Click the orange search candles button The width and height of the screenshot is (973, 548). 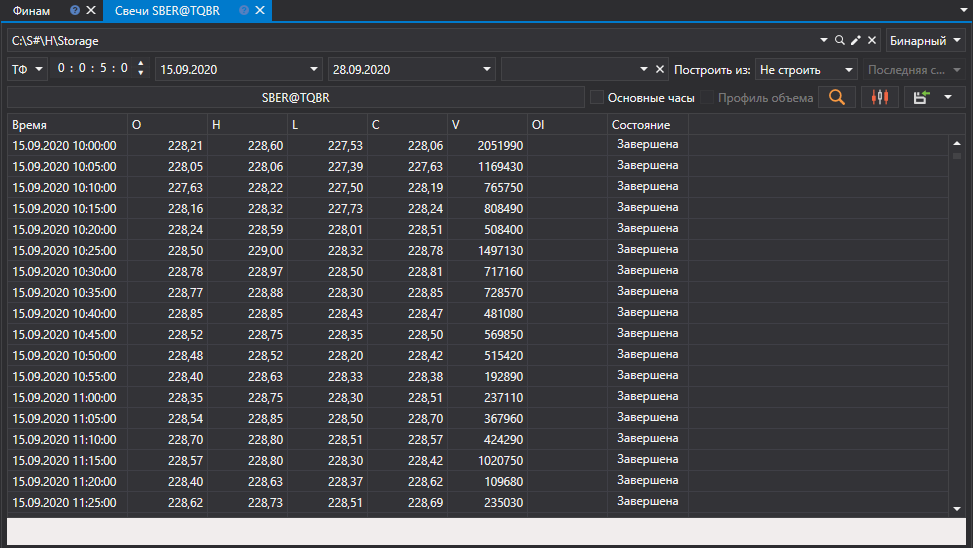tap(836, 97)
